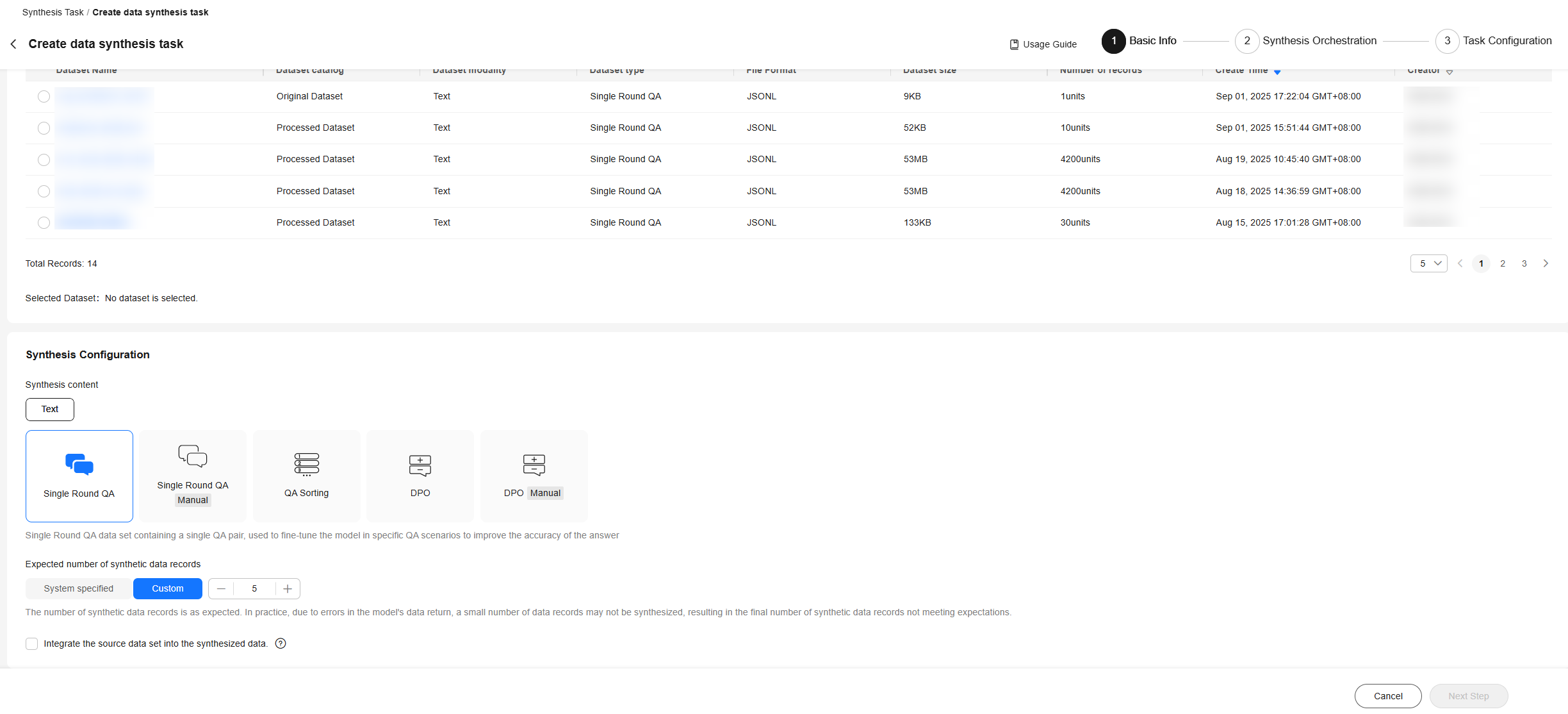Click the Create Time sort arrow

1277,71
